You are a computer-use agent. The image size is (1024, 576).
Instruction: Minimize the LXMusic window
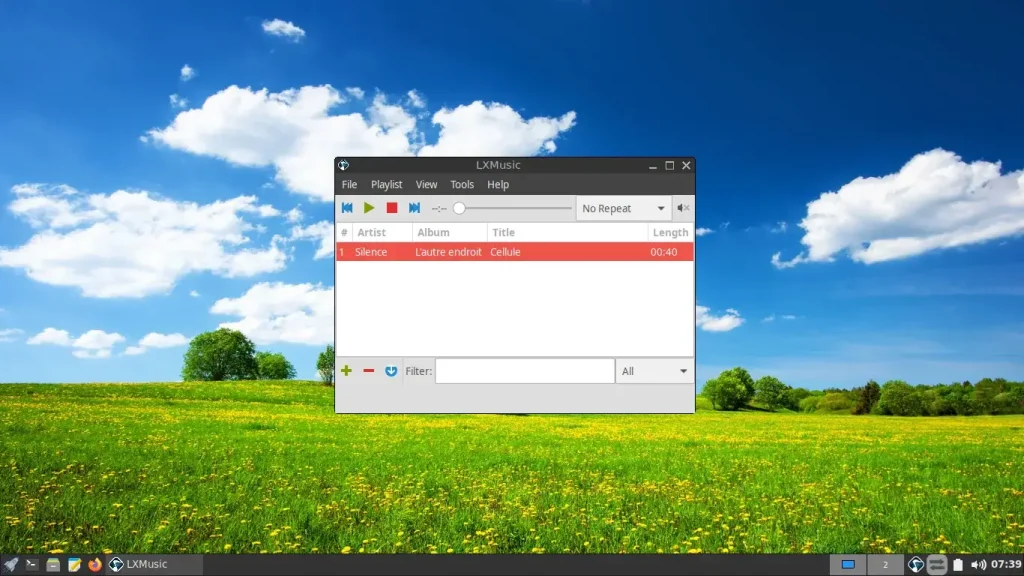pyautogui.click(x=652, y=166)
